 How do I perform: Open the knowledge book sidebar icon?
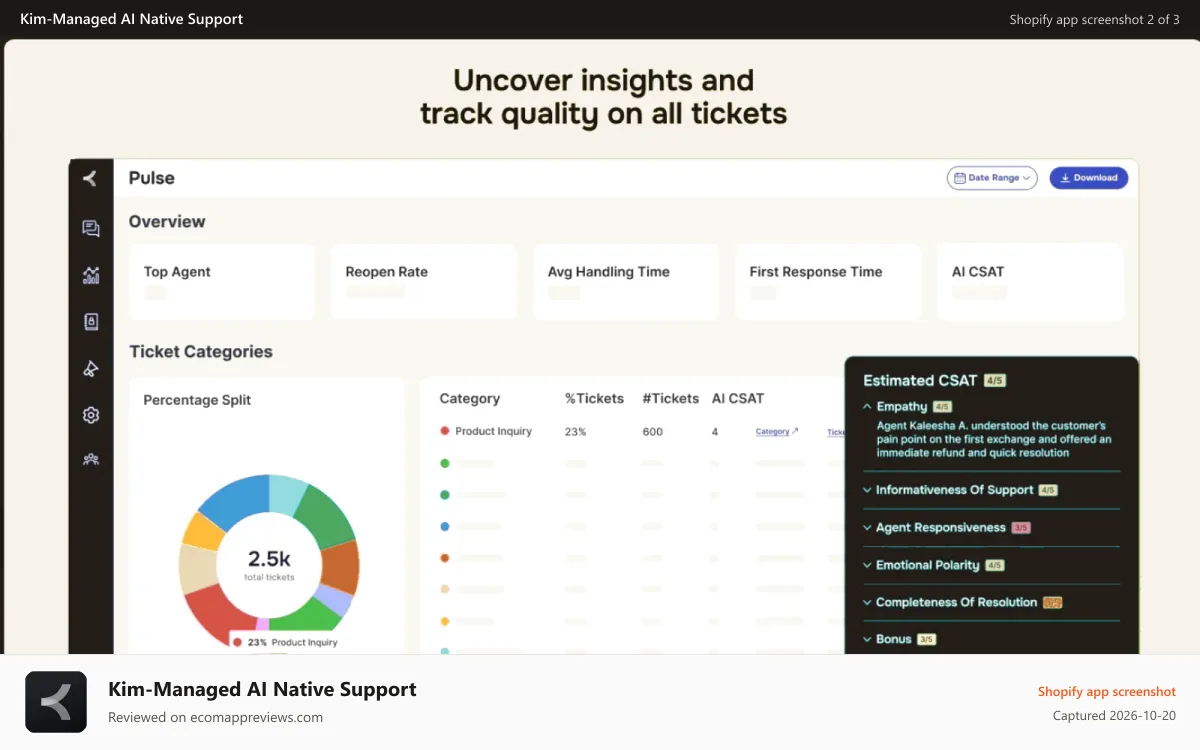click(91, 322)
